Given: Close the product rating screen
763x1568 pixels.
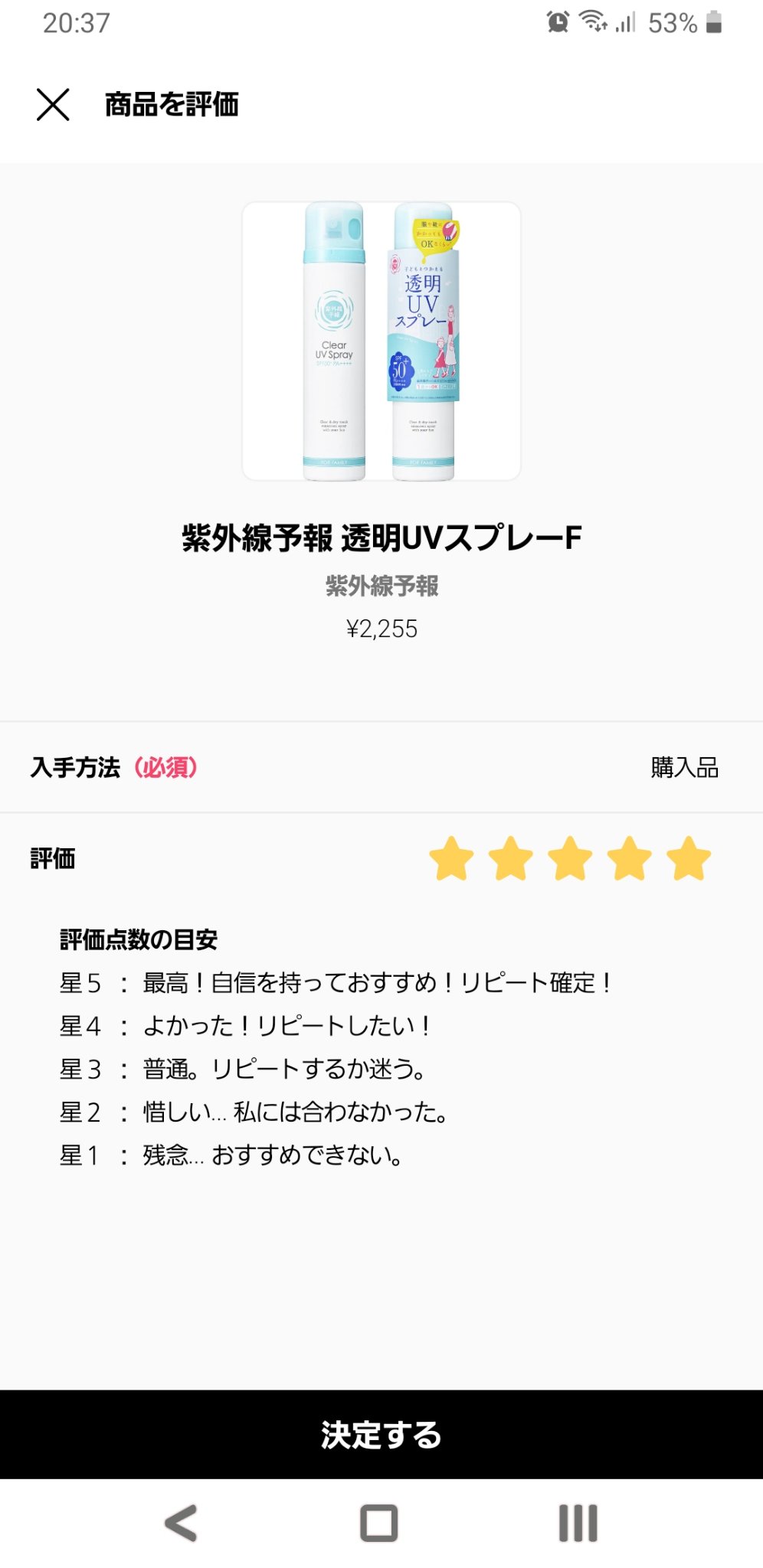Looking at the screenshot, I should pyautogui.click(x=53, y=104).
